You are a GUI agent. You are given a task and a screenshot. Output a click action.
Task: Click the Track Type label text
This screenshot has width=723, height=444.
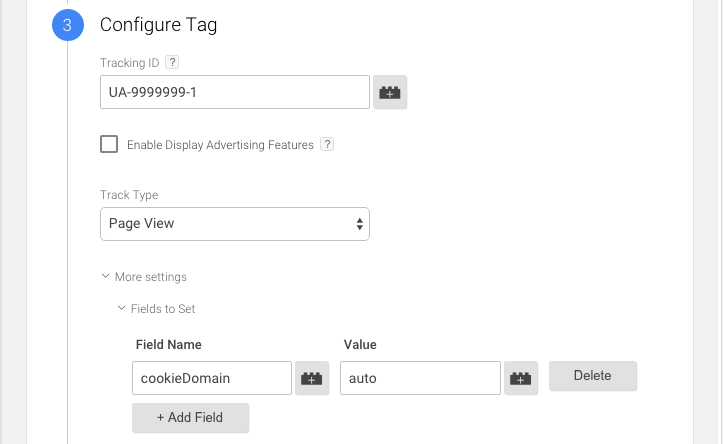click(x=129, y=195)
